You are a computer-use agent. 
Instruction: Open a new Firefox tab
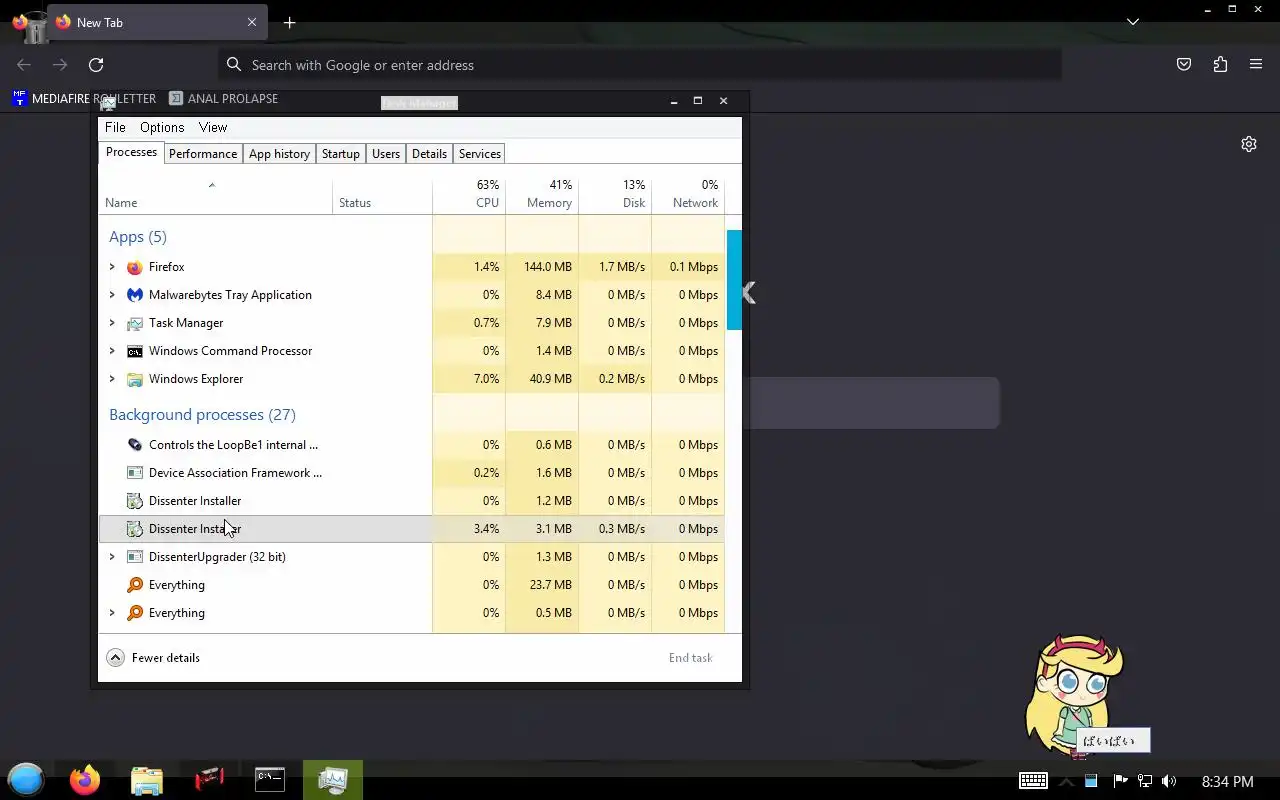[x=289, y=22]
